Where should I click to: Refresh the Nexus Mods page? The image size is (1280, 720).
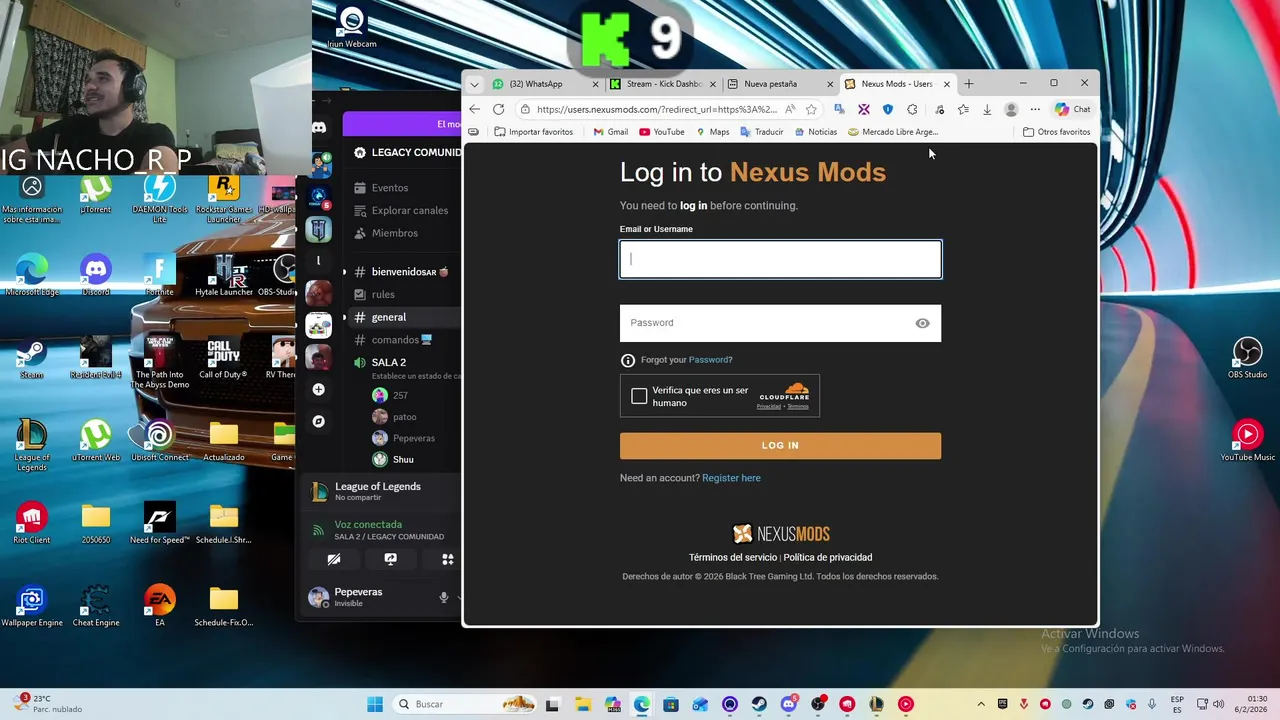click(499, 109)
